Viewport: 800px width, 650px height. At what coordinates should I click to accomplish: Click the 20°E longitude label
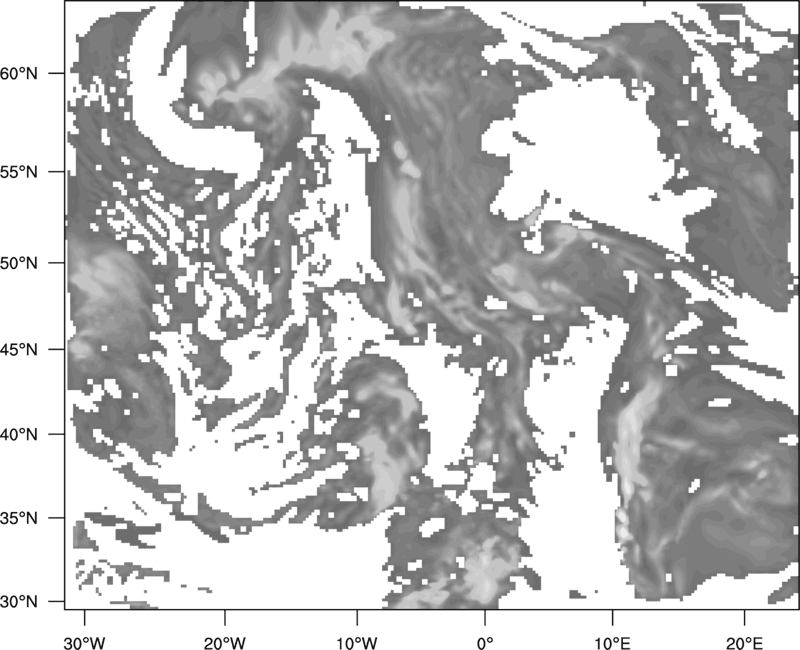point(744,643)
